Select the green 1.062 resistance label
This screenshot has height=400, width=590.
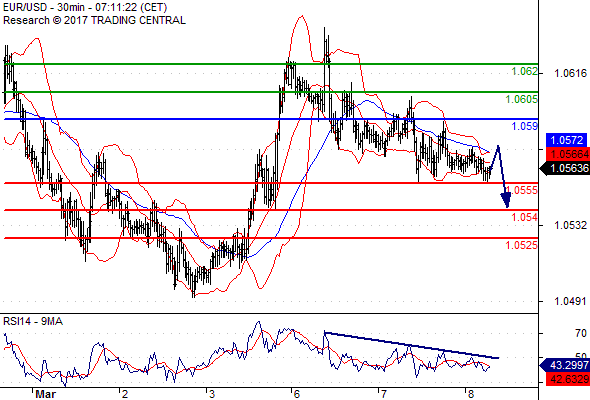tap(525, 71)
